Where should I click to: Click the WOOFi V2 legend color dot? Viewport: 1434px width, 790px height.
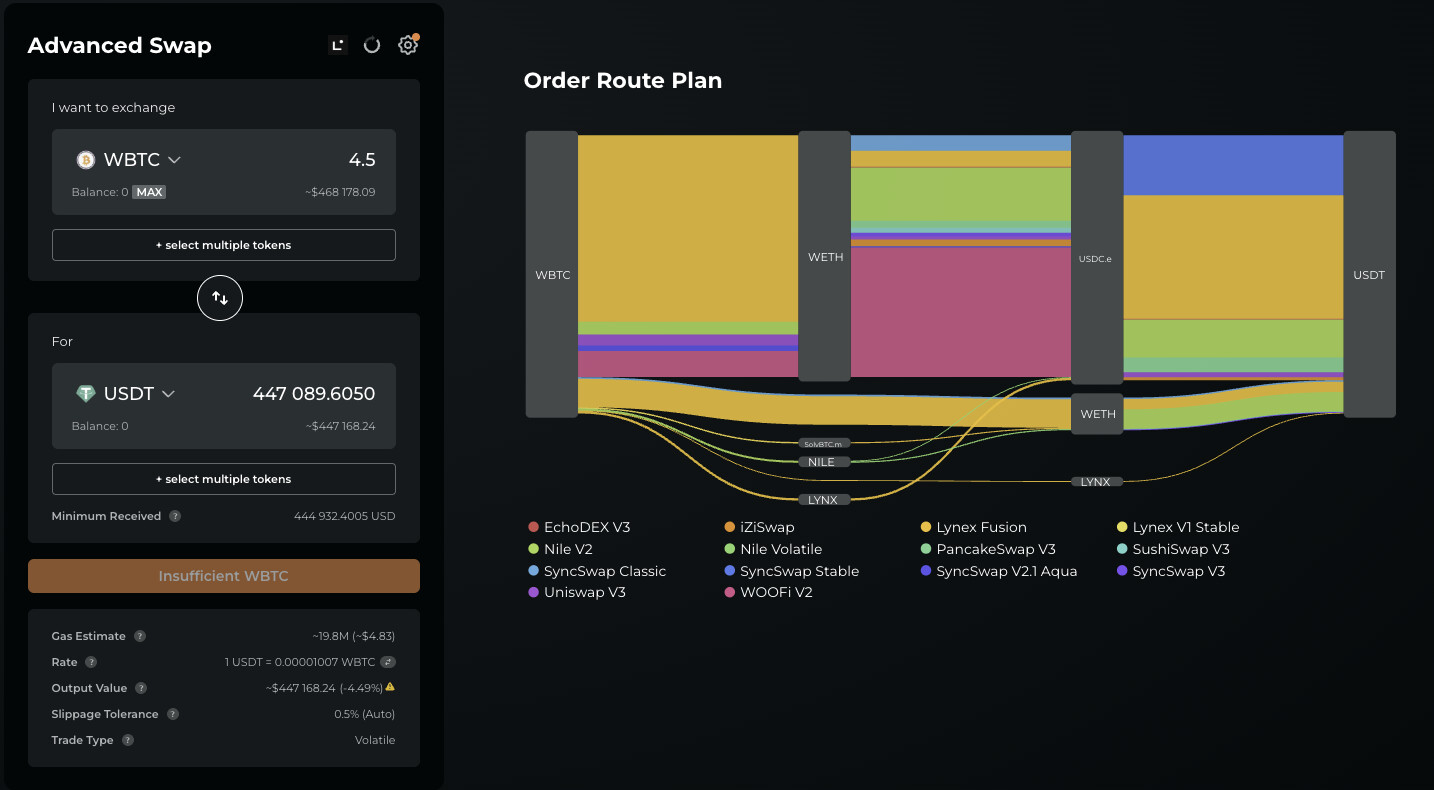point(730,593)
